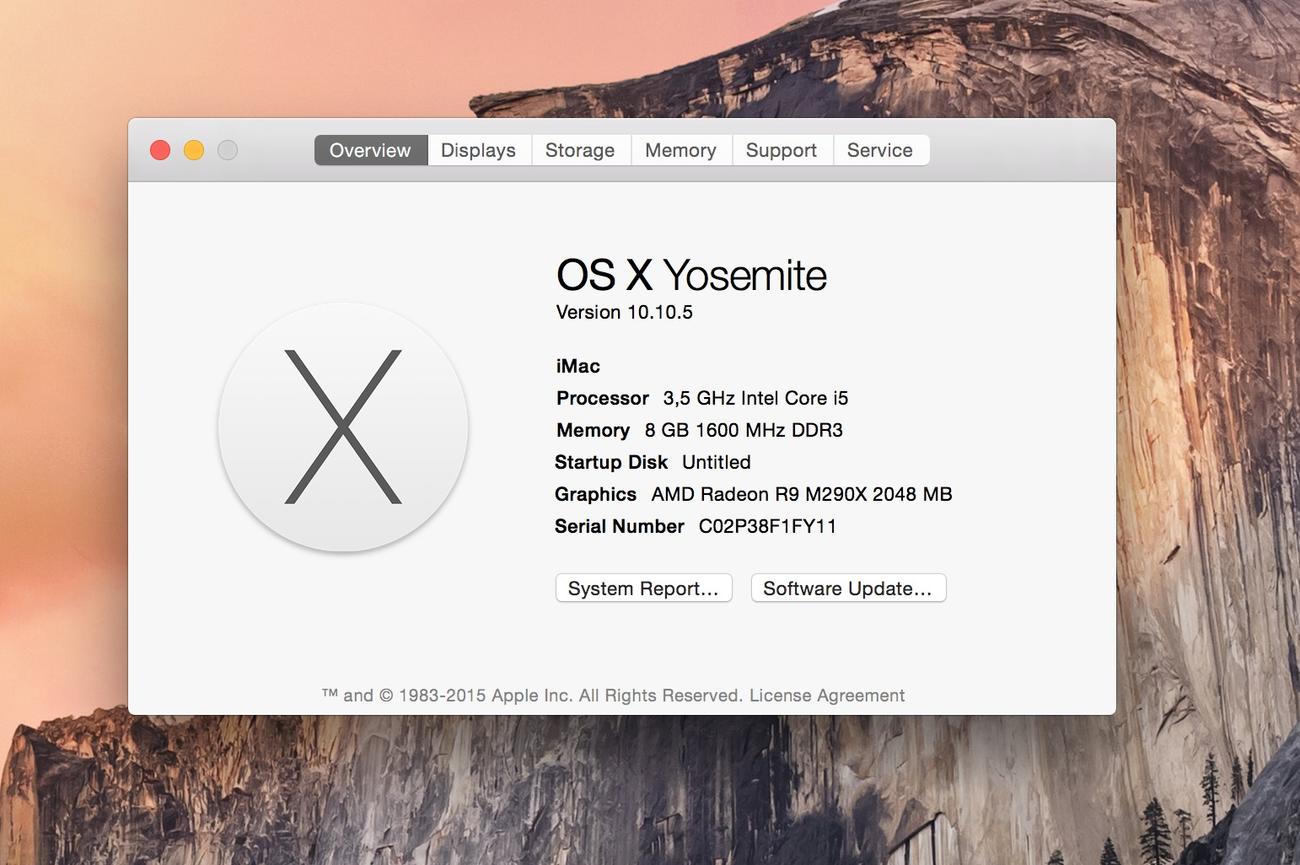
Task: Close the About This Mac window
Action: [160, 150]
